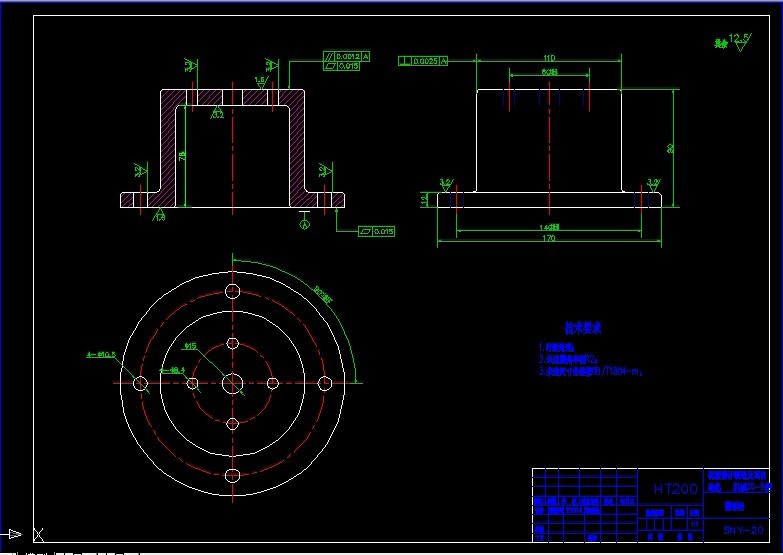The image size is (783, 555).
Task: Click datum A symbol under section view
Action: click(305, 221)
